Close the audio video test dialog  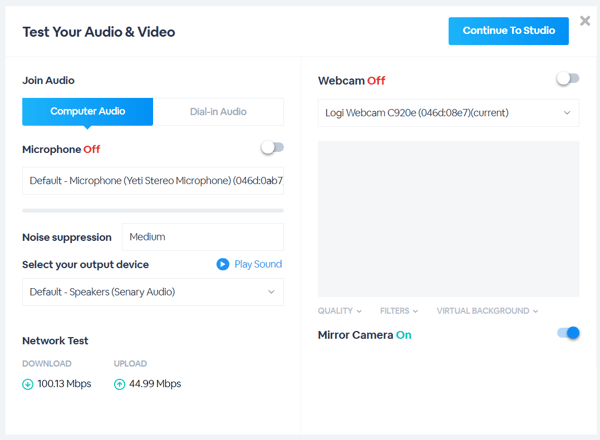[585, 21]
